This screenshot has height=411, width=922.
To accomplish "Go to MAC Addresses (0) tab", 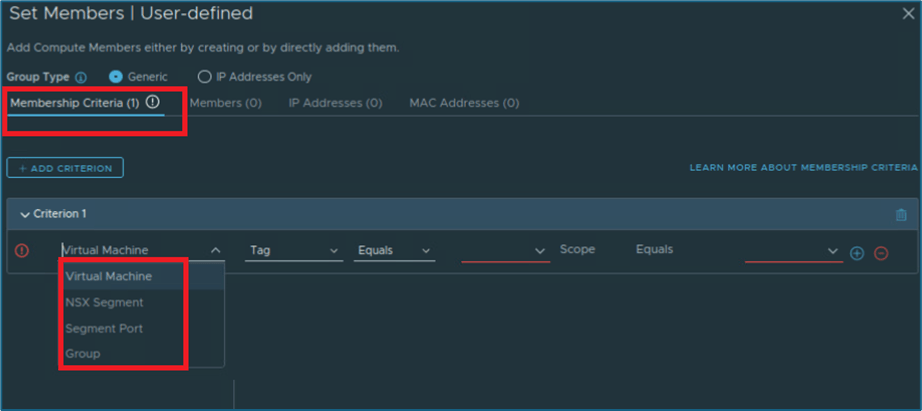I will pos(464,103).
